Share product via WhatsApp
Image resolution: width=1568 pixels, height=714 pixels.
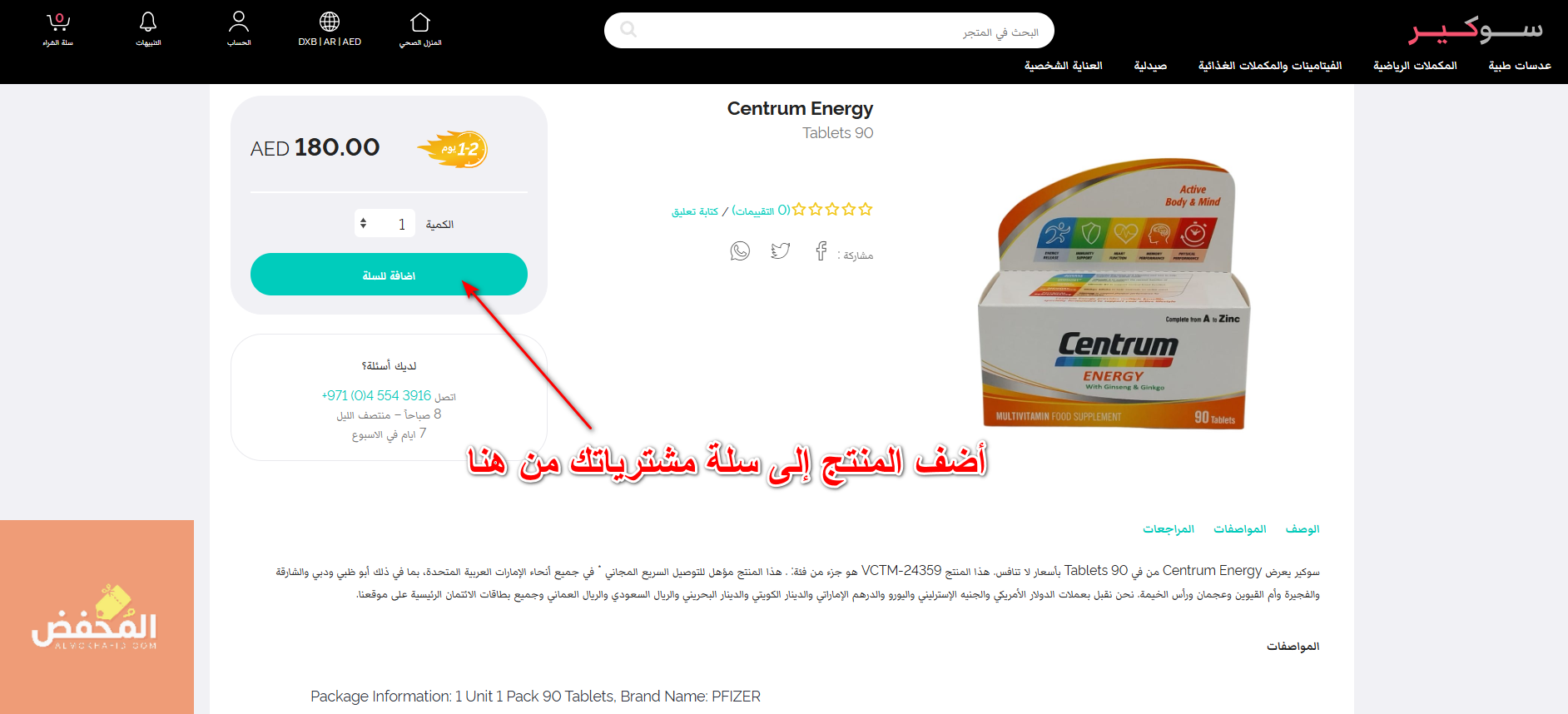[x=740, y=251]
